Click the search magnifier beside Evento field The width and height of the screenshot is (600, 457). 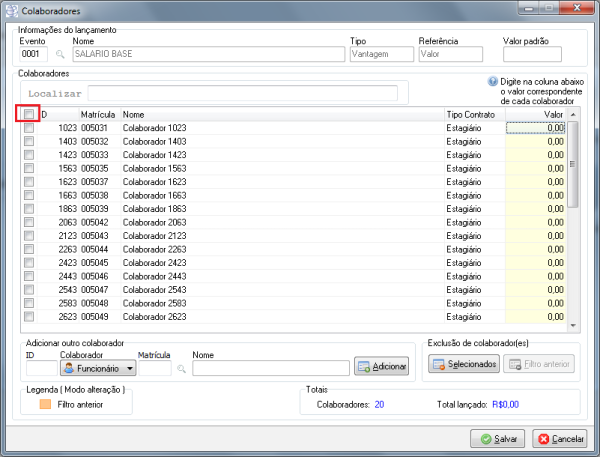58,56
